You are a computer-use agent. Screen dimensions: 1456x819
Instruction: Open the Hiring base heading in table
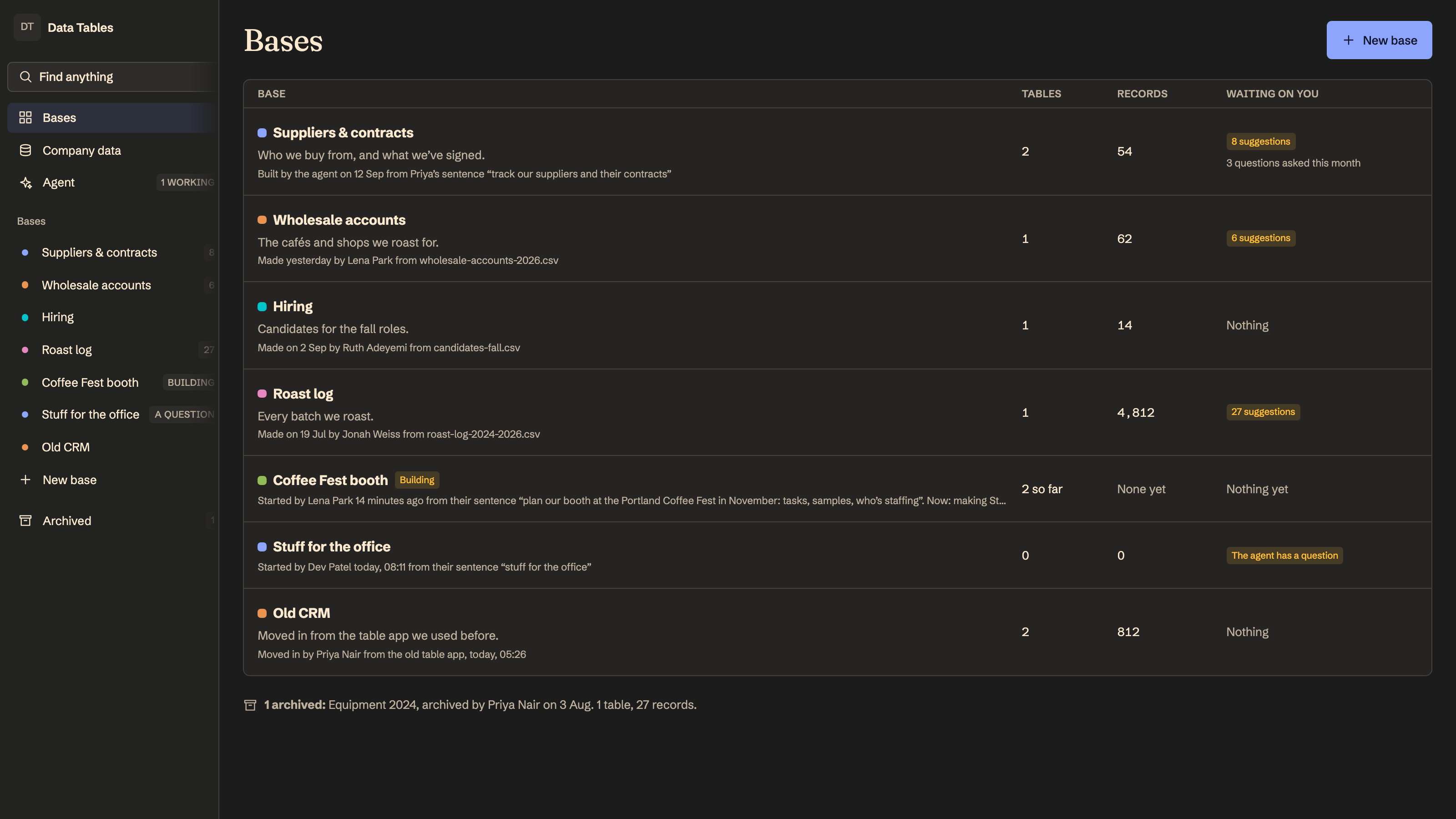[x=292, y=306]
